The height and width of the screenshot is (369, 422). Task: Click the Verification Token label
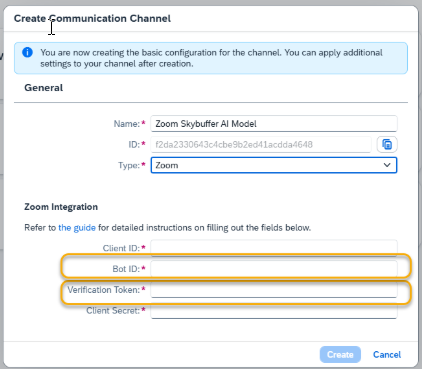coord(104,290)
